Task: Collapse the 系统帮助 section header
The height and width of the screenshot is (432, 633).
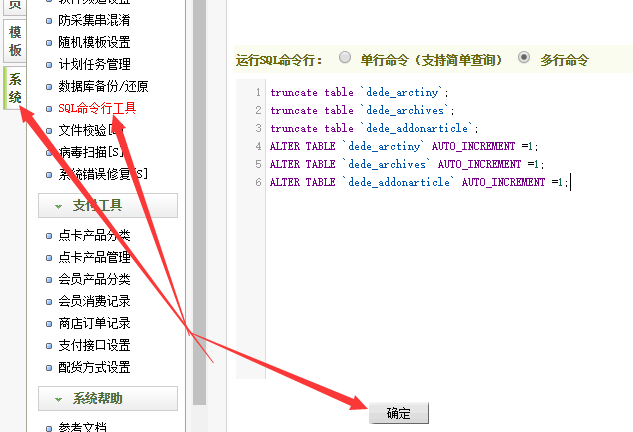Action: 108,398
